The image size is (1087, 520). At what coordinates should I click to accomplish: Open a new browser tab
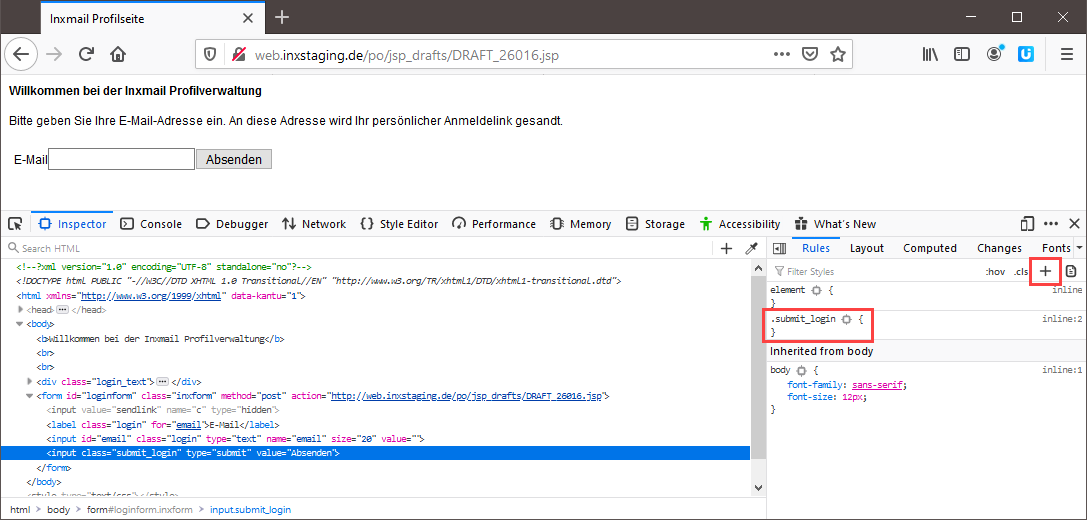281,18
